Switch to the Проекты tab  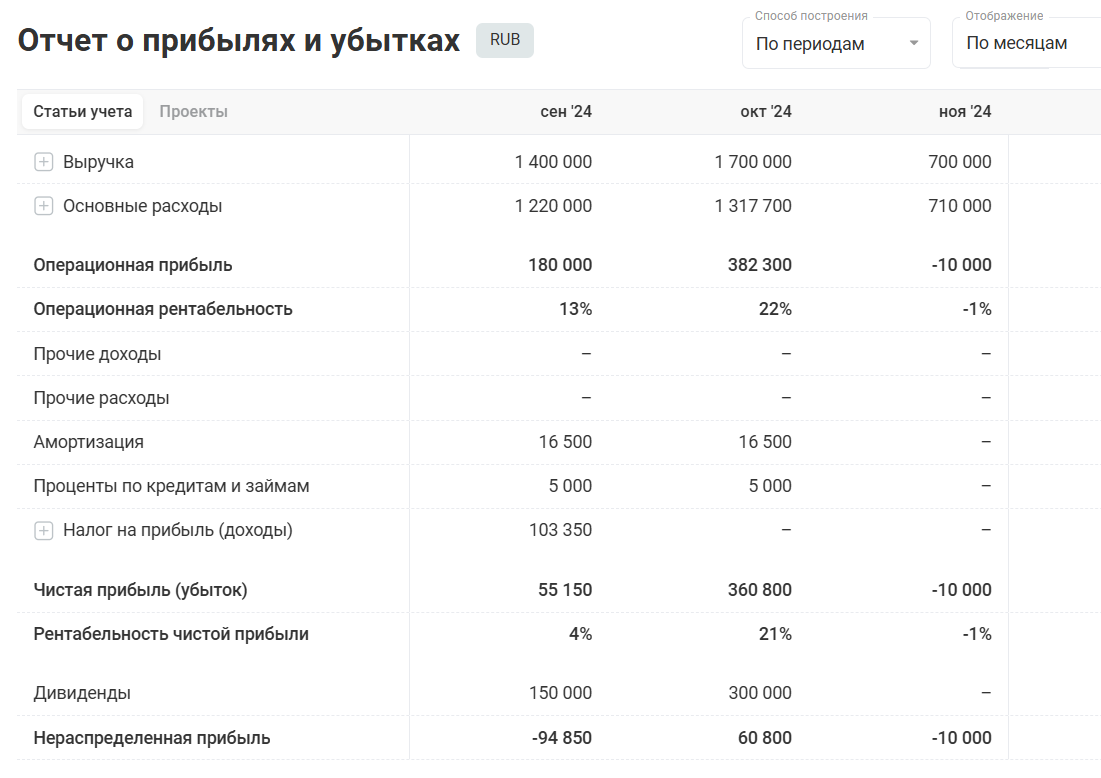click(193, 111)
